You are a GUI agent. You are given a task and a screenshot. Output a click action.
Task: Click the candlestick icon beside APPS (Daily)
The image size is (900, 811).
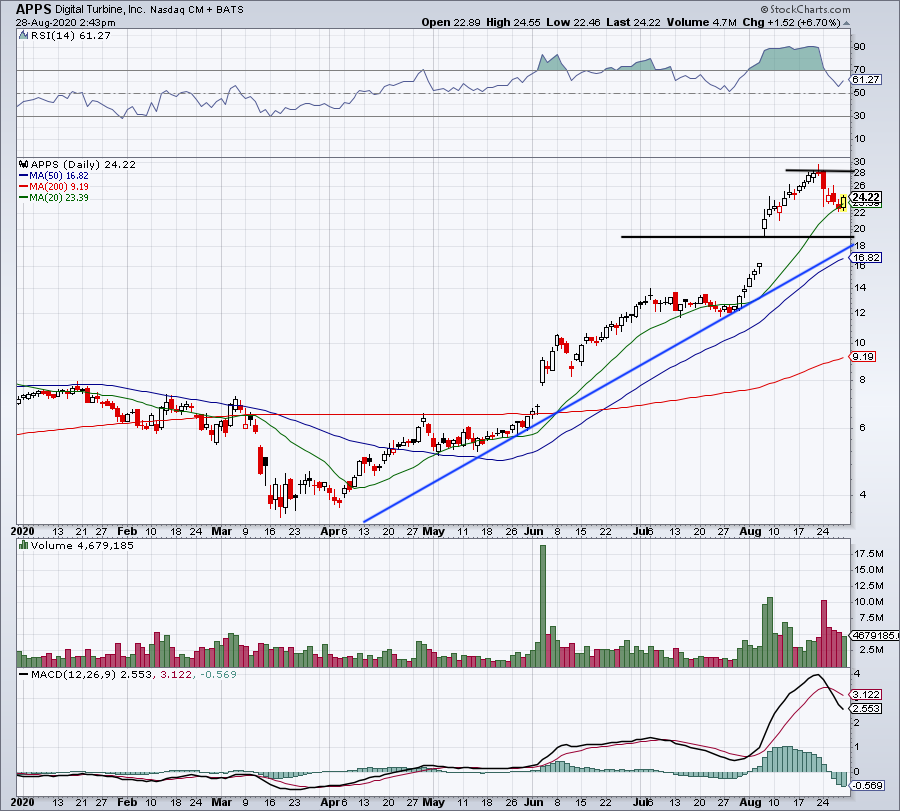(24, 165)
